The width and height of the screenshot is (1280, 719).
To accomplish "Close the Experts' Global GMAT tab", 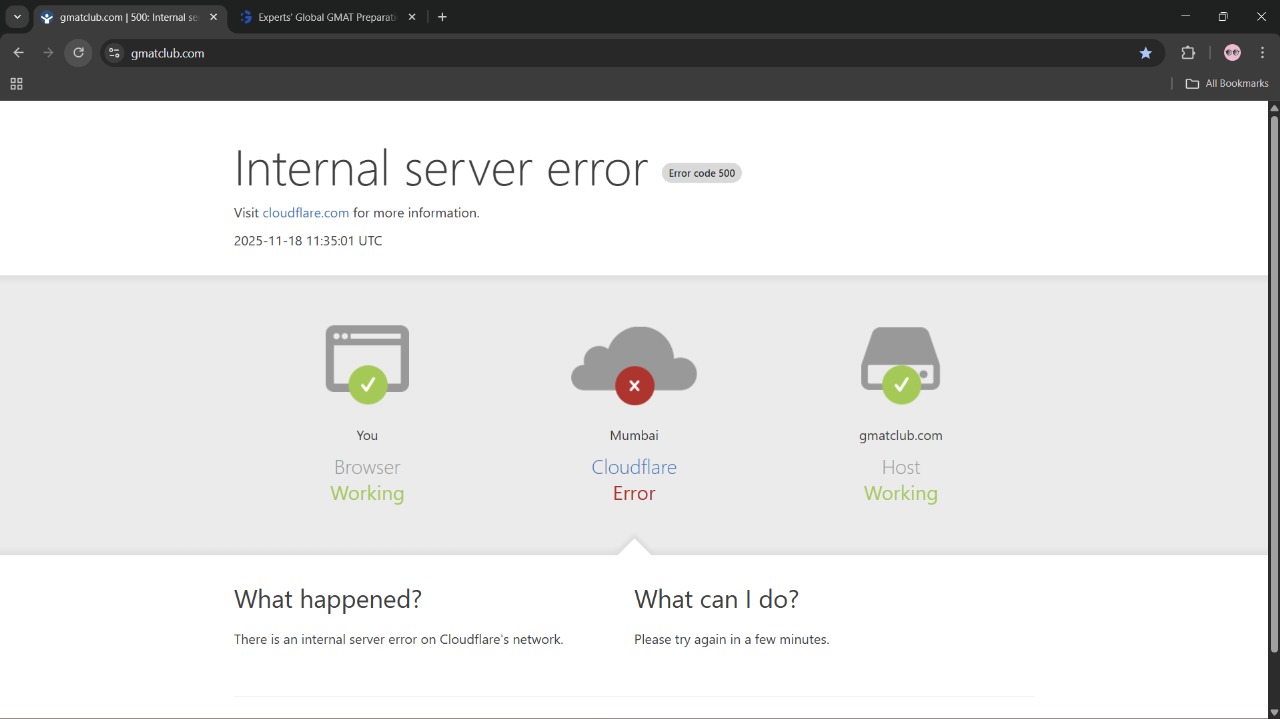I will pos(412,17).
